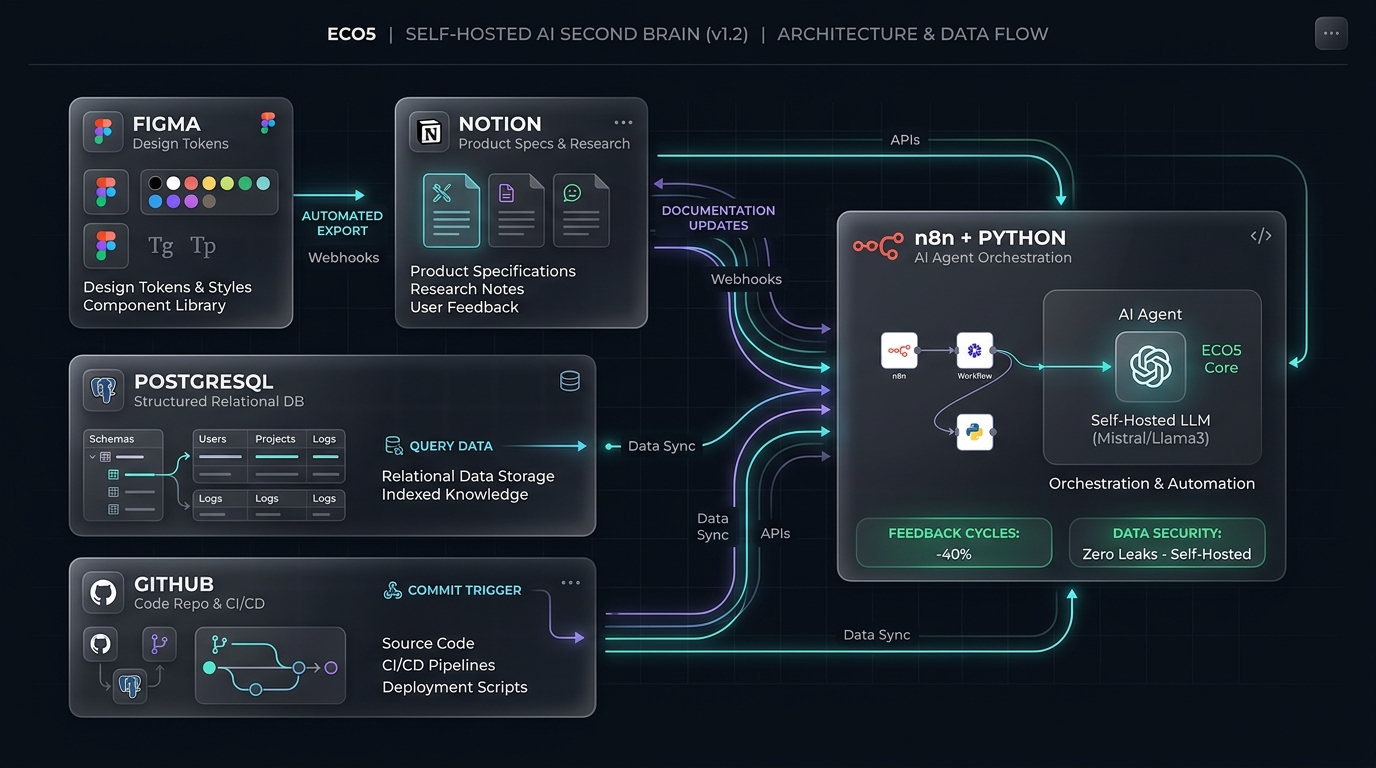Click the database cylinder icon in the PostgreSQL card

570,381
